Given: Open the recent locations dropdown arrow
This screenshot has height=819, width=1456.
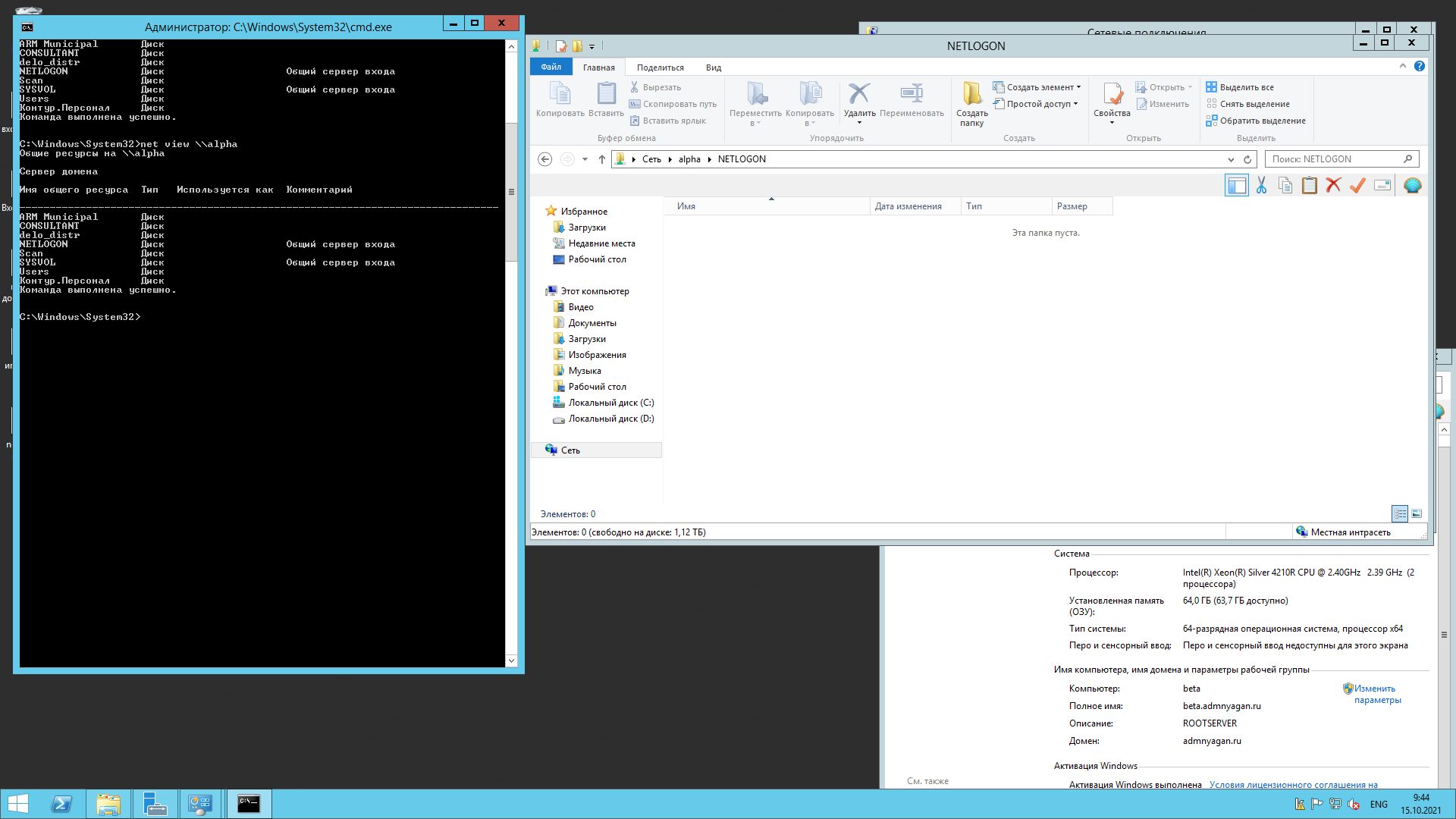Looking at the screenshot, I should (585, 159).
